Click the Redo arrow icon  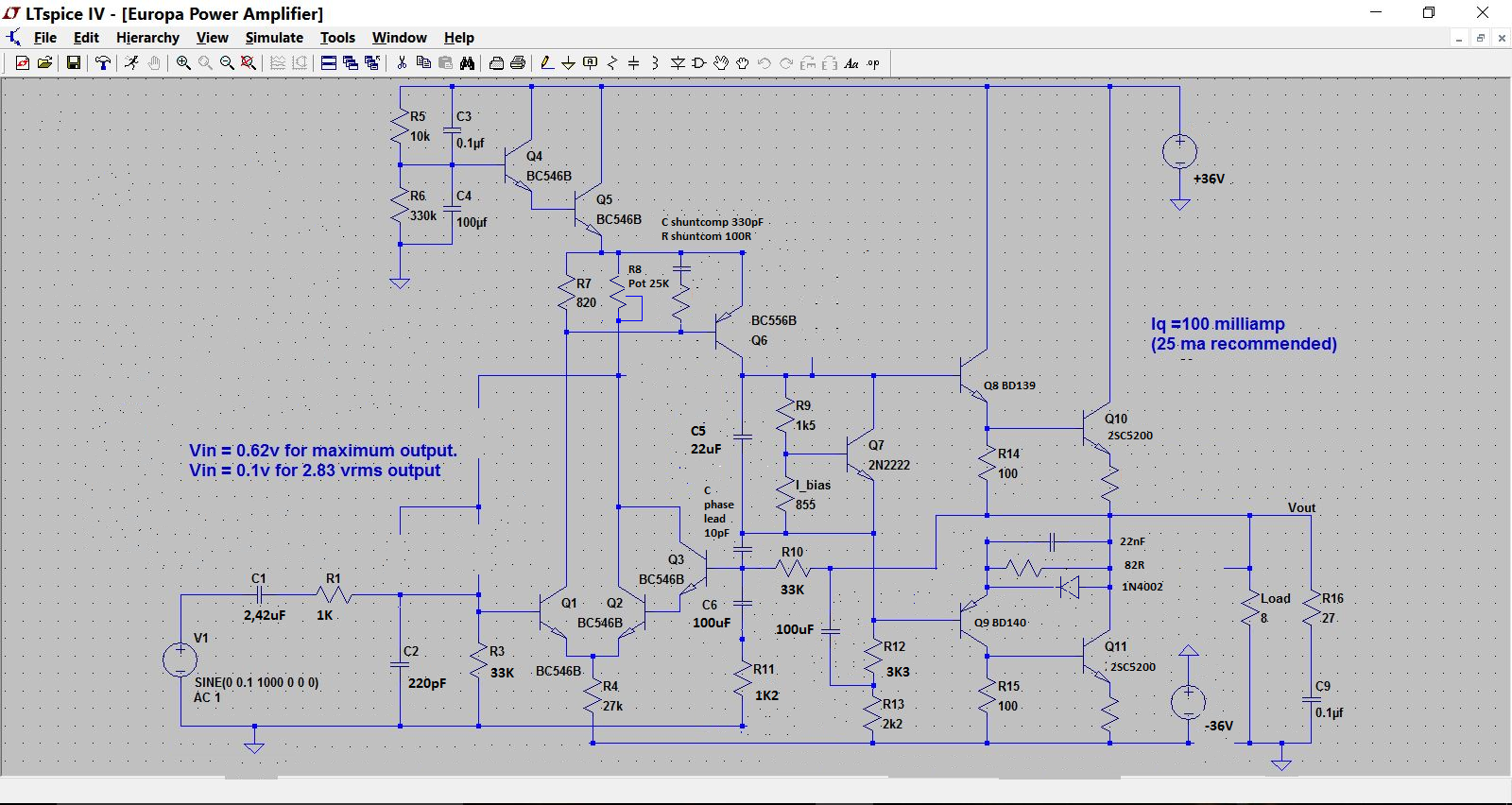[786, 63]
